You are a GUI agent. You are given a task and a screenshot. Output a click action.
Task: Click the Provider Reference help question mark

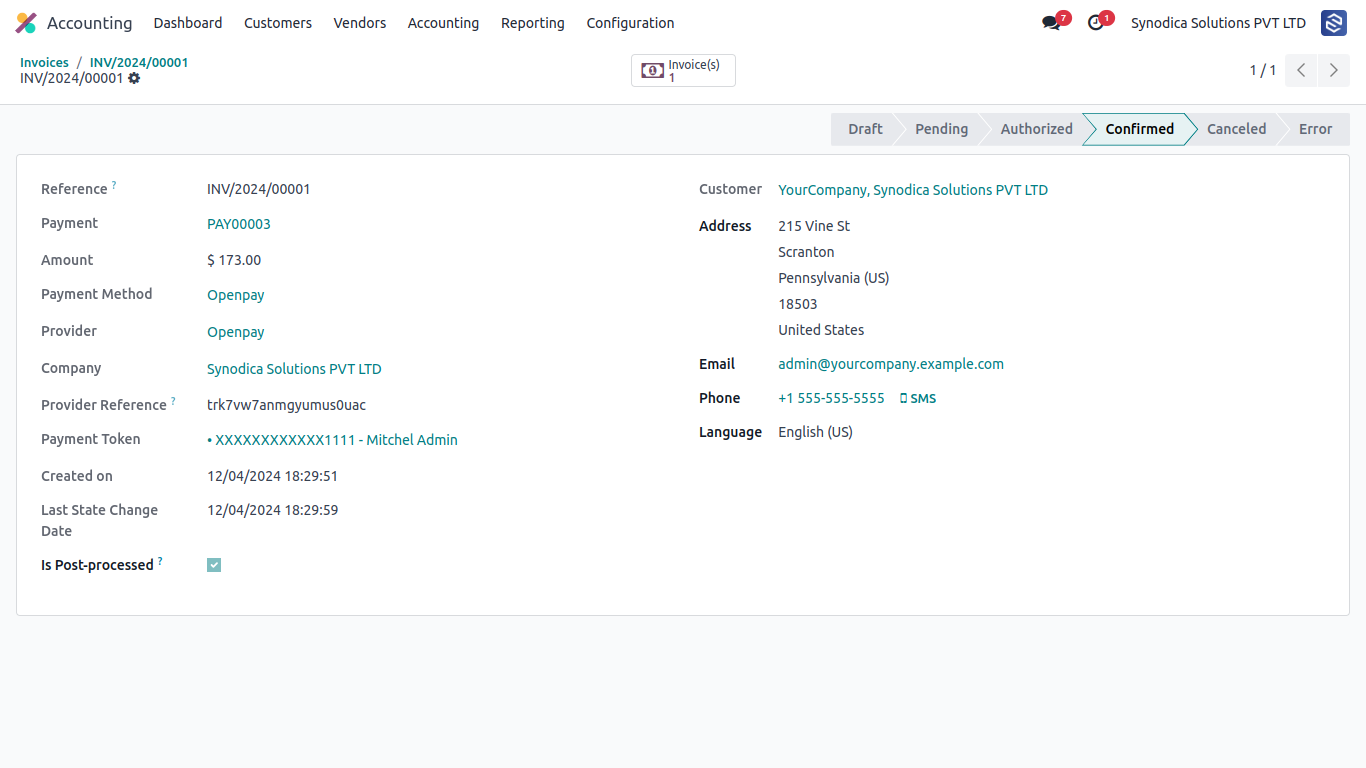tap(173, 401)
